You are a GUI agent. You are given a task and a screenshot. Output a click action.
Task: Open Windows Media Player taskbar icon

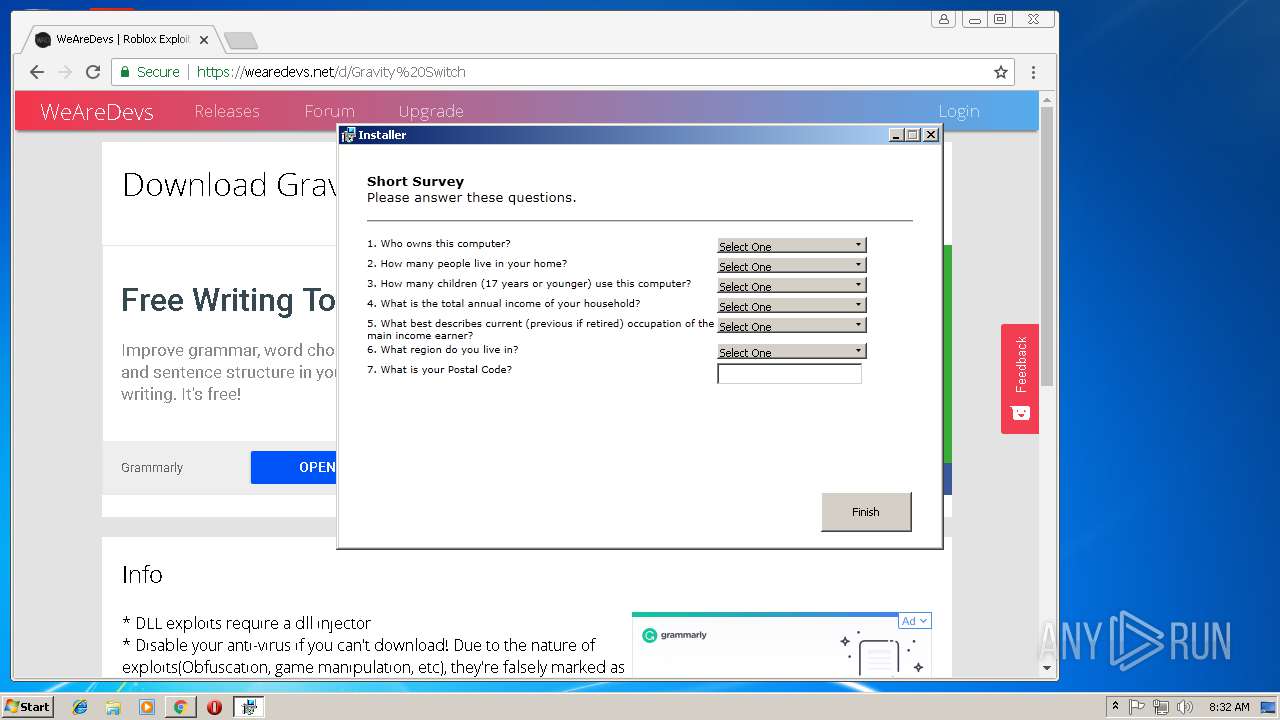click(147, 707)
